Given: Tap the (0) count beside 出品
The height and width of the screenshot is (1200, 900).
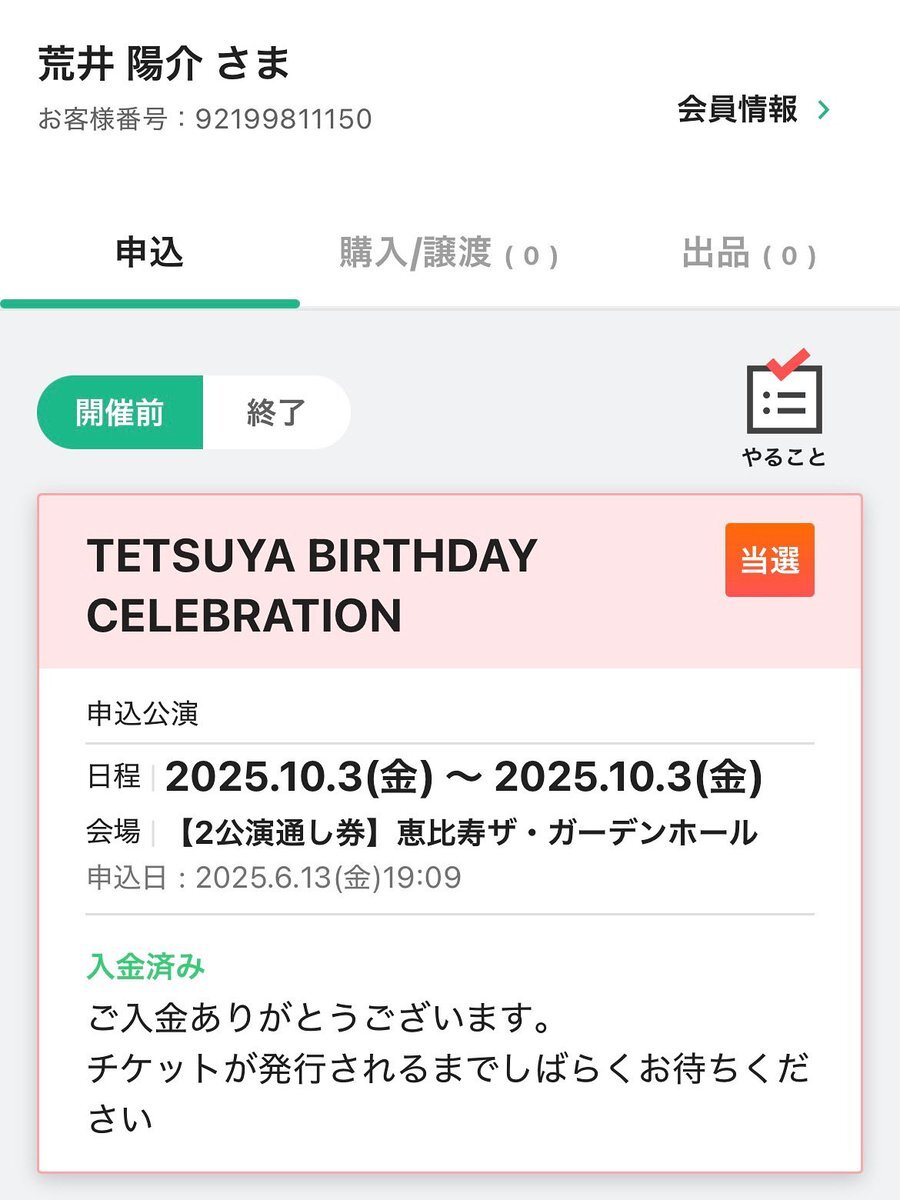Looking at the screenshot, I should point(790,256).
